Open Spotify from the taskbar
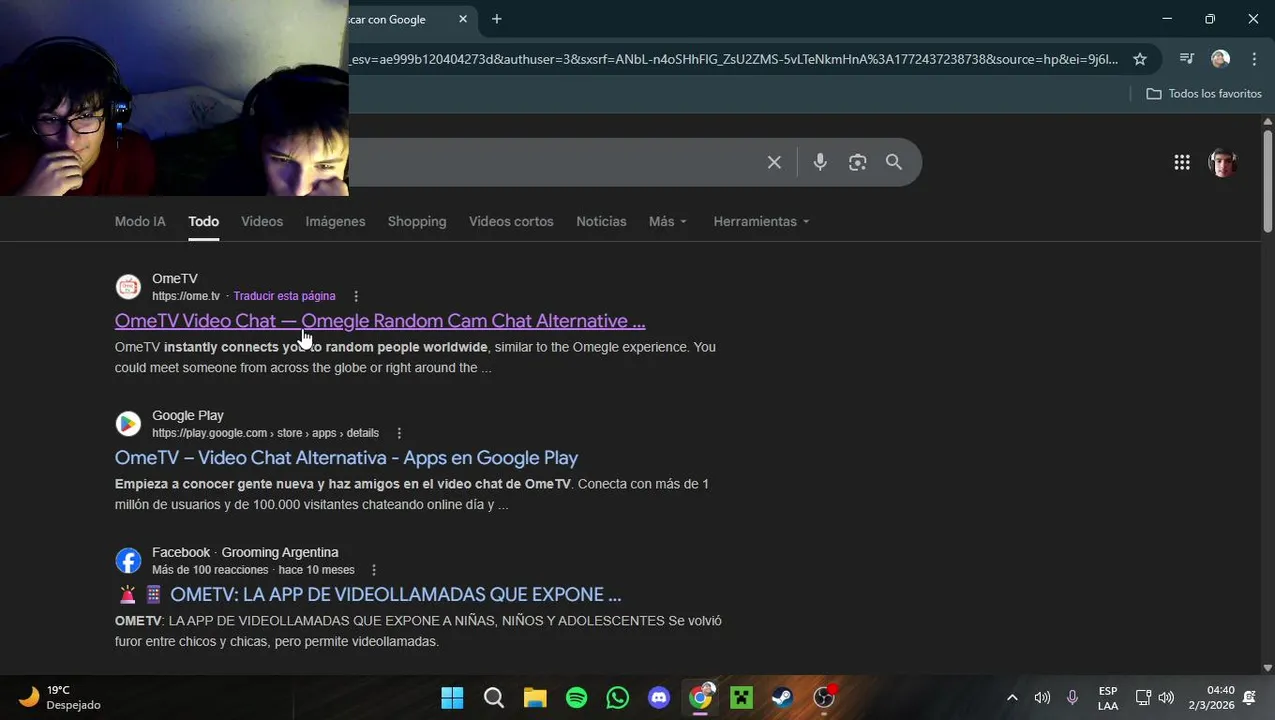The height and width of the screenshot is (720, 1275). 576,697
